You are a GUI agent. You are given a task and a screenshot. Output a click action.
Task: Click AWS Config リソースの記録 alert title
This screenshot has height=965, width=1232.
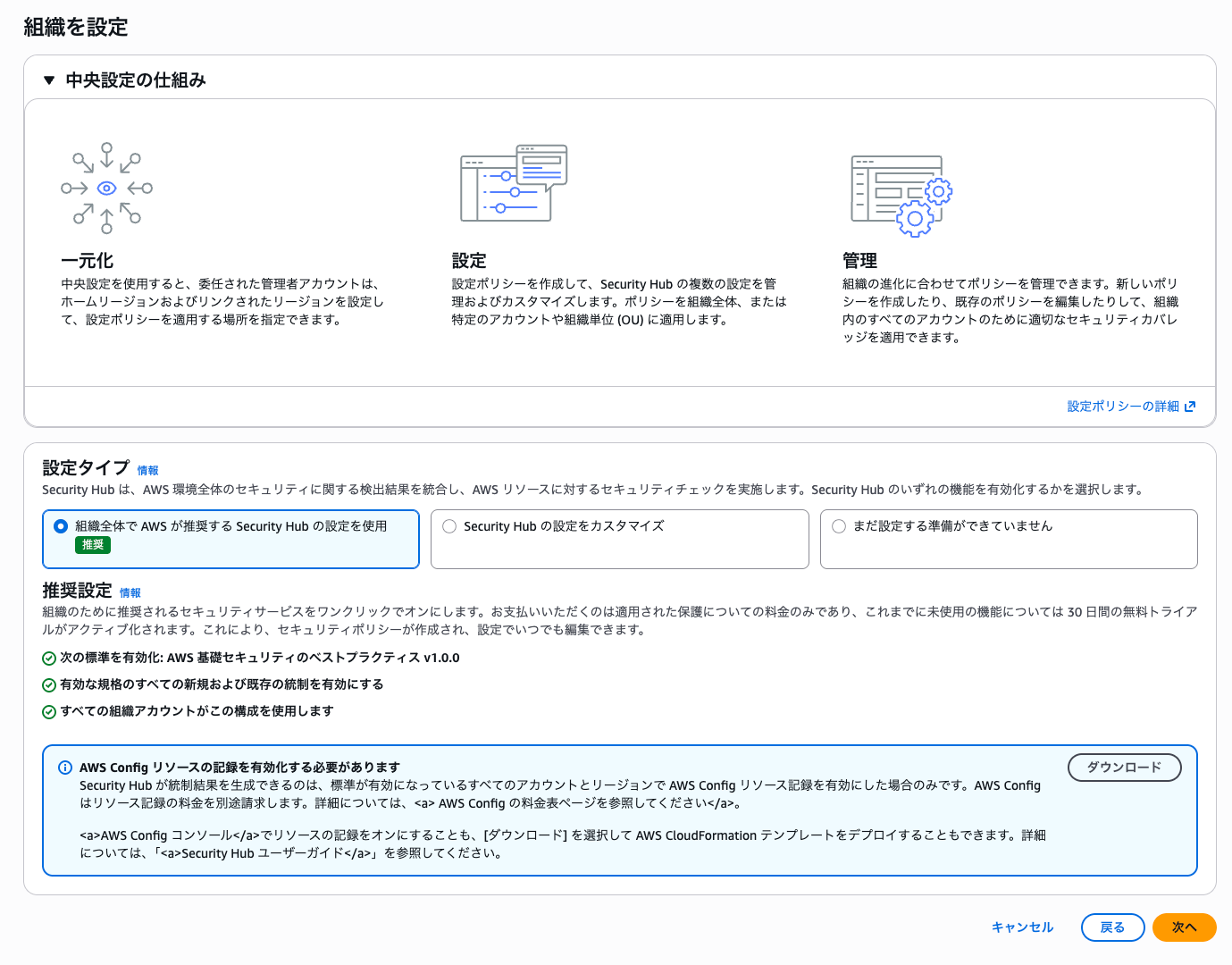[x=239, y=768]
